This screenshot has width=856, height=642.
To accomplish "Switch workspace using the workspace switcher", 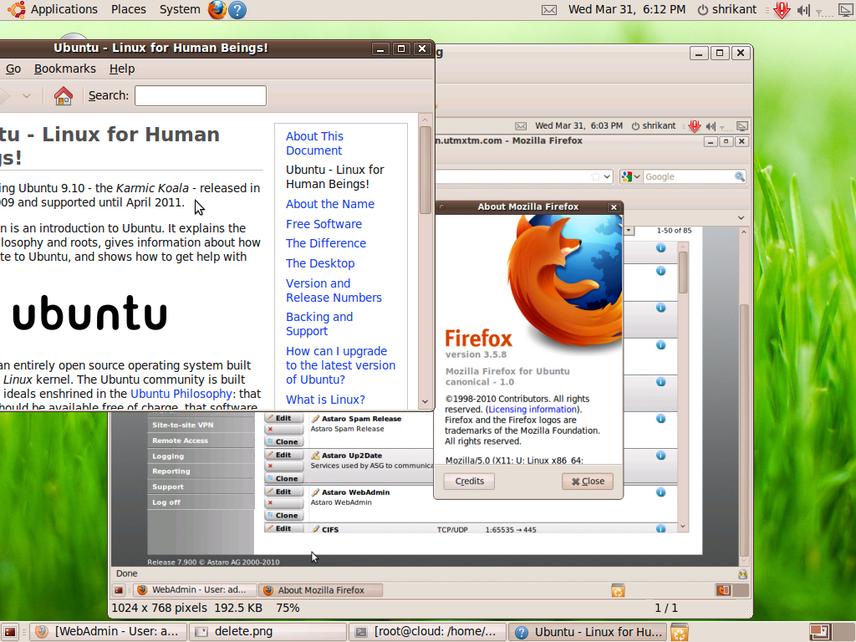I will 819,632.
